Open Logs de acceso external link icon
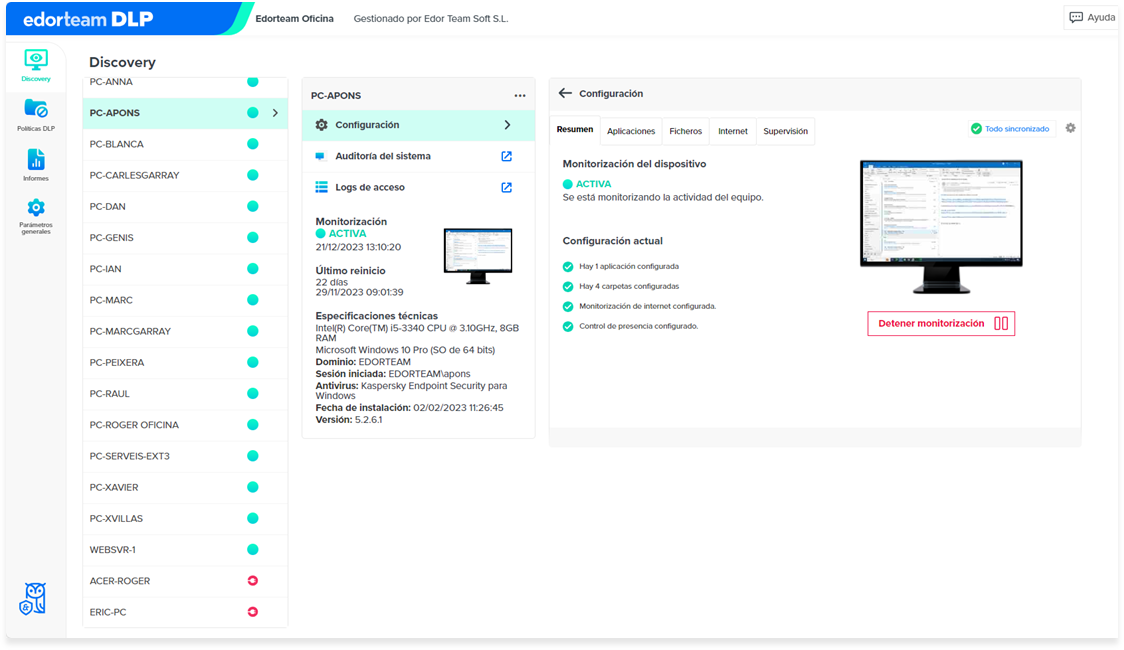Image resolution: width=1124 pixels, height=650 pixels. point(506,188)
